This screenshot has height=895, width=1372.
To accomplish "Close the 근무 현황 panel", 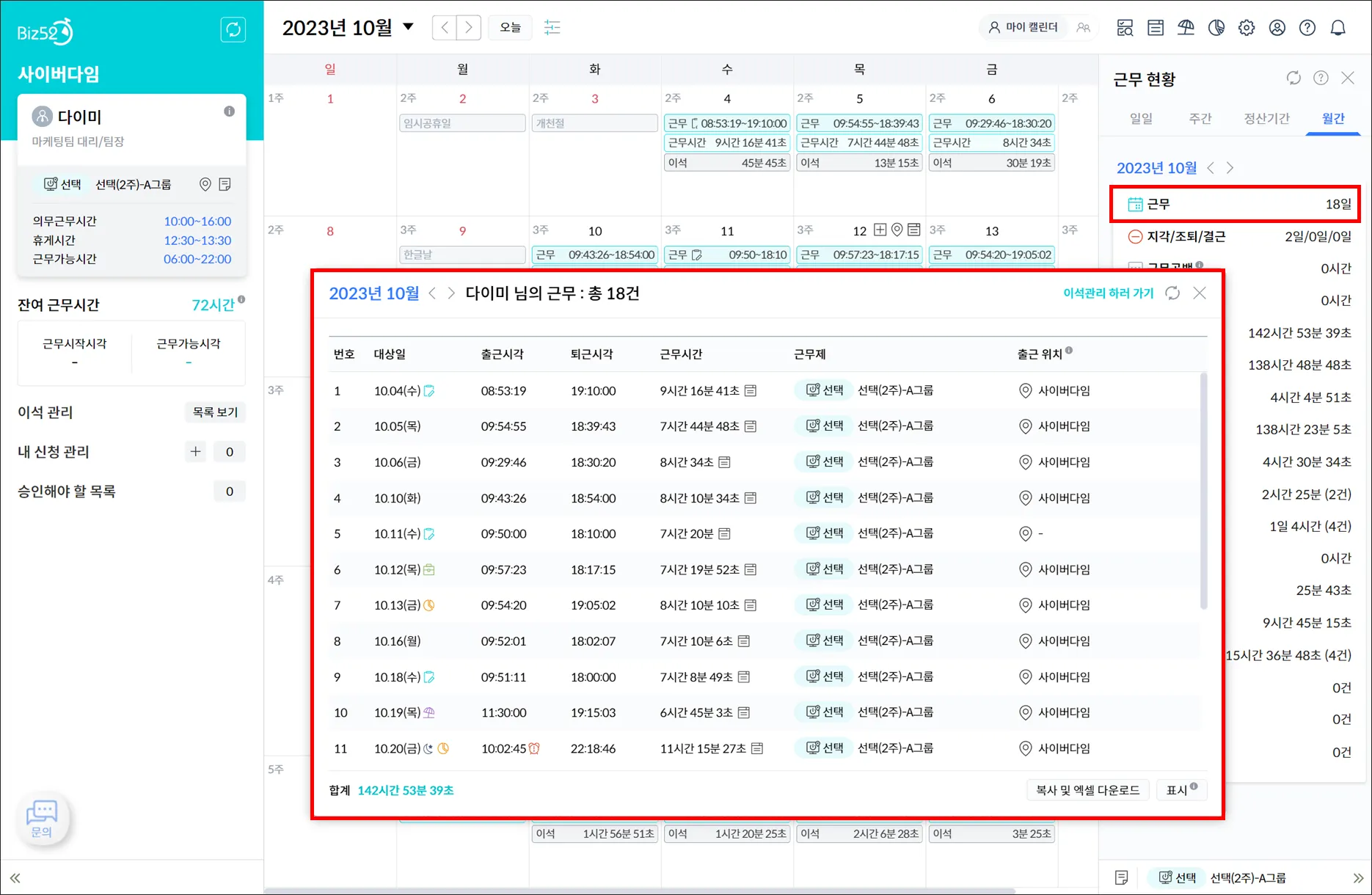I will coord(1348,78).
